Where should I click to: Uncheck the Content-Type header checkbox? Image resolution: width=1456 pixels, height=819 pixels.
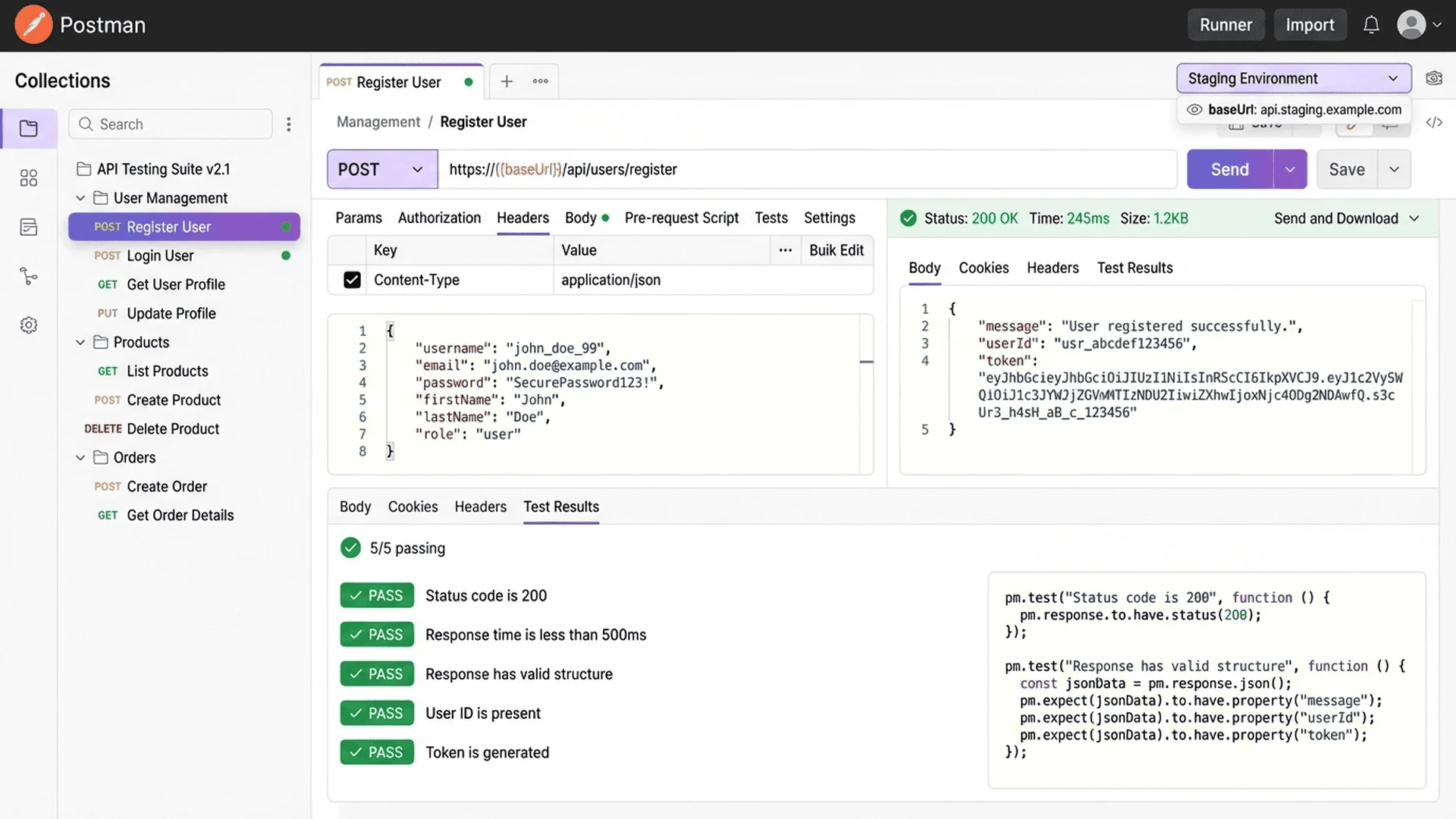(x=352, y=280)
